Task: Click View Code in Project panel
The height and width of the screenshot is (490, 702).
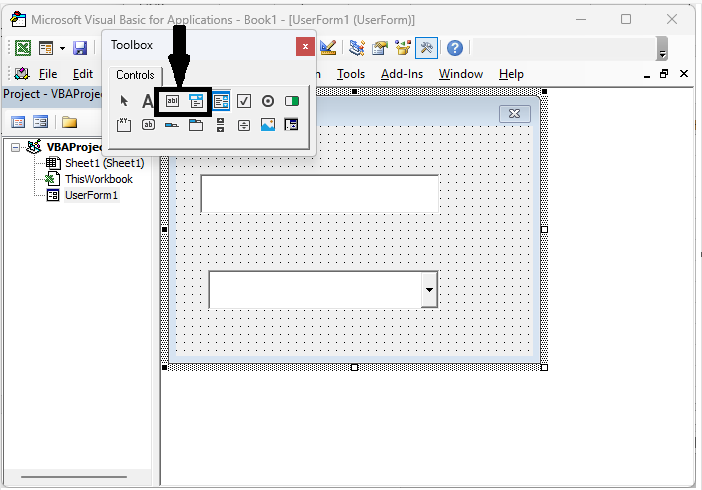Action: pyautogui.click(x=18, y=122)
